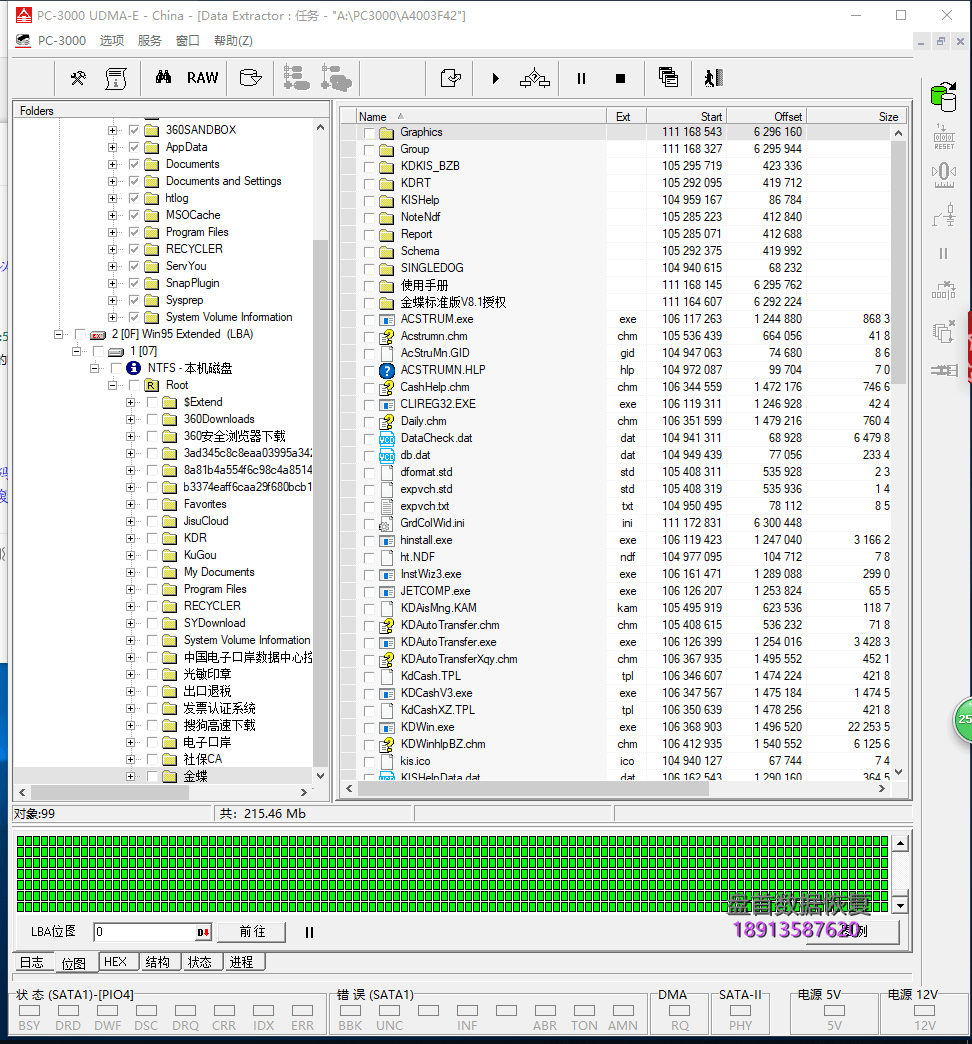The width and height of the screenshot is (972, 1044).
Task: Uncheck the MSOCache folder checkbox
Action: [134, 215]
